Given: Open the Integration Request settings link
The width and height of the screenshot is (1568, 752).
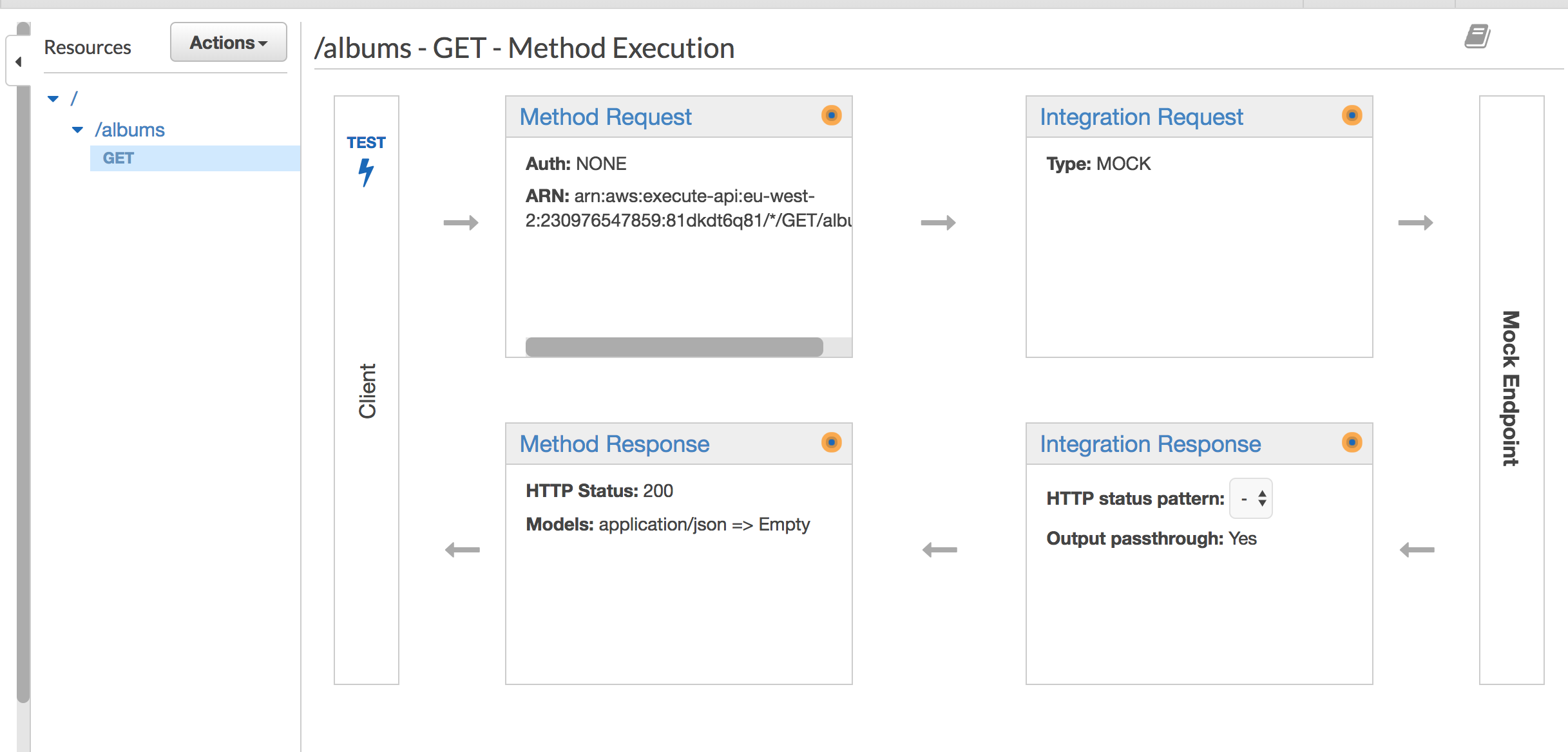Looking at the screenshot, I should pos(1141,117).
